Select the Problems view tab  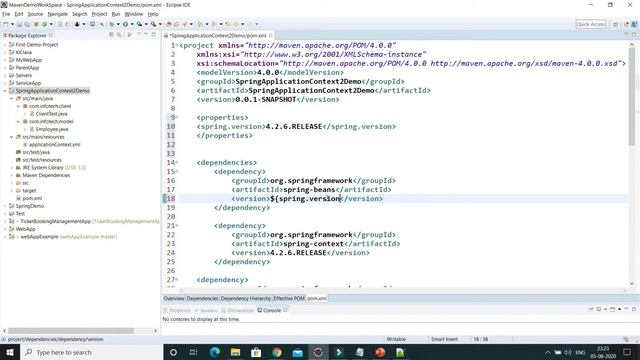pos(177,310)
